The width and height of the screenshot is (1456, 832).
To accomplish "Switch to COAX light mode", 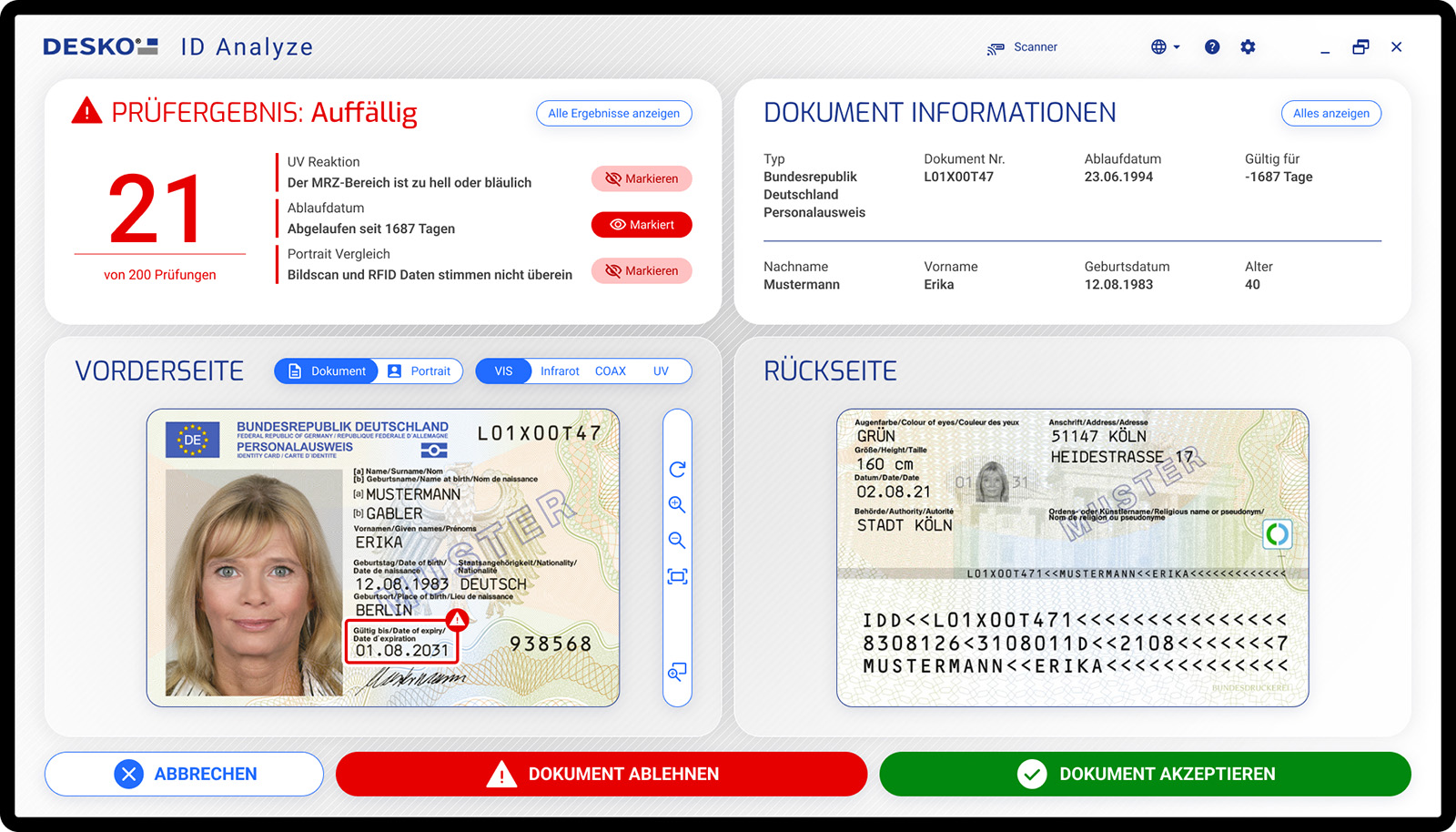I will pos(611,371).
